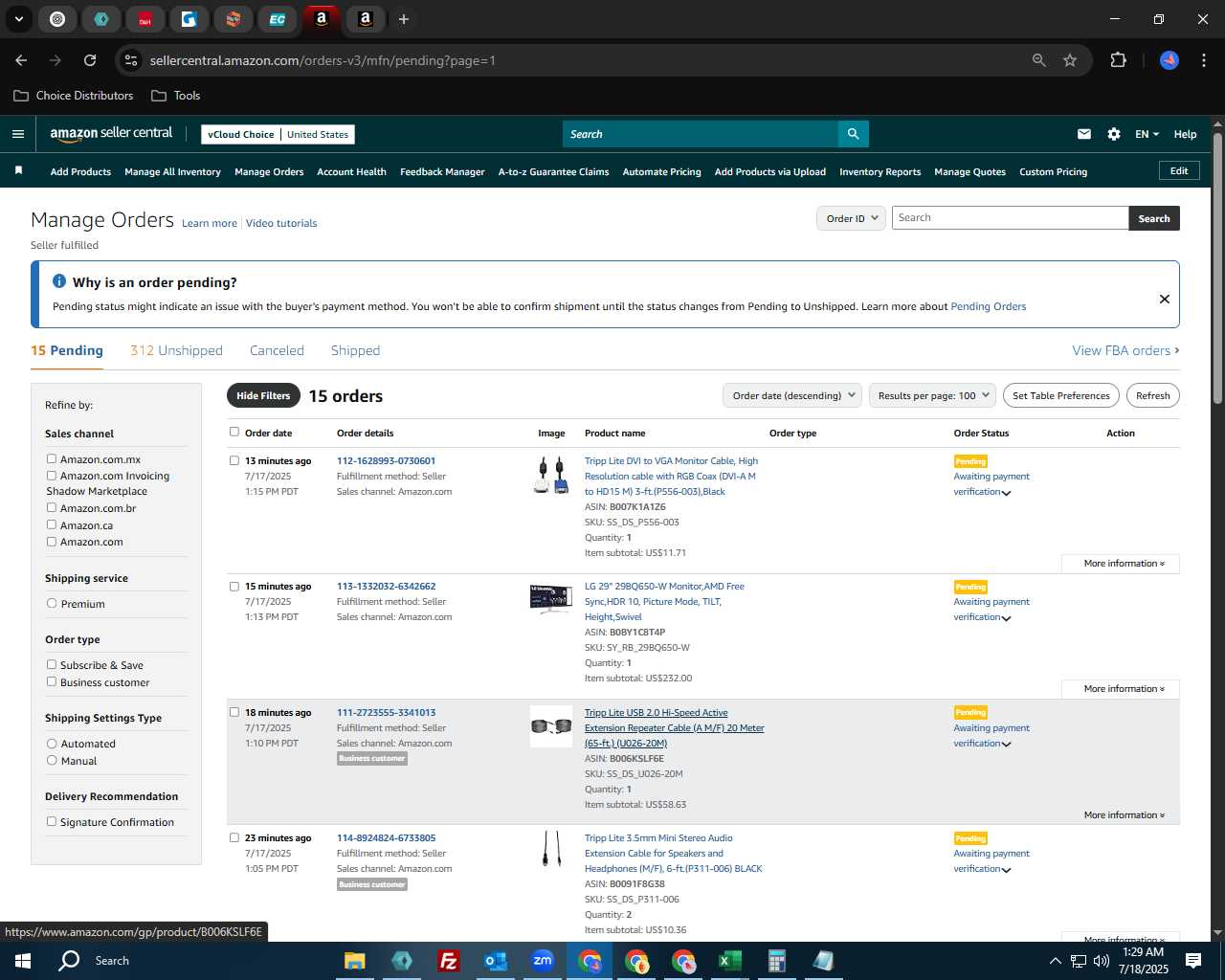
Task: Open Excel from the taskbar
Action: [729, 961]
